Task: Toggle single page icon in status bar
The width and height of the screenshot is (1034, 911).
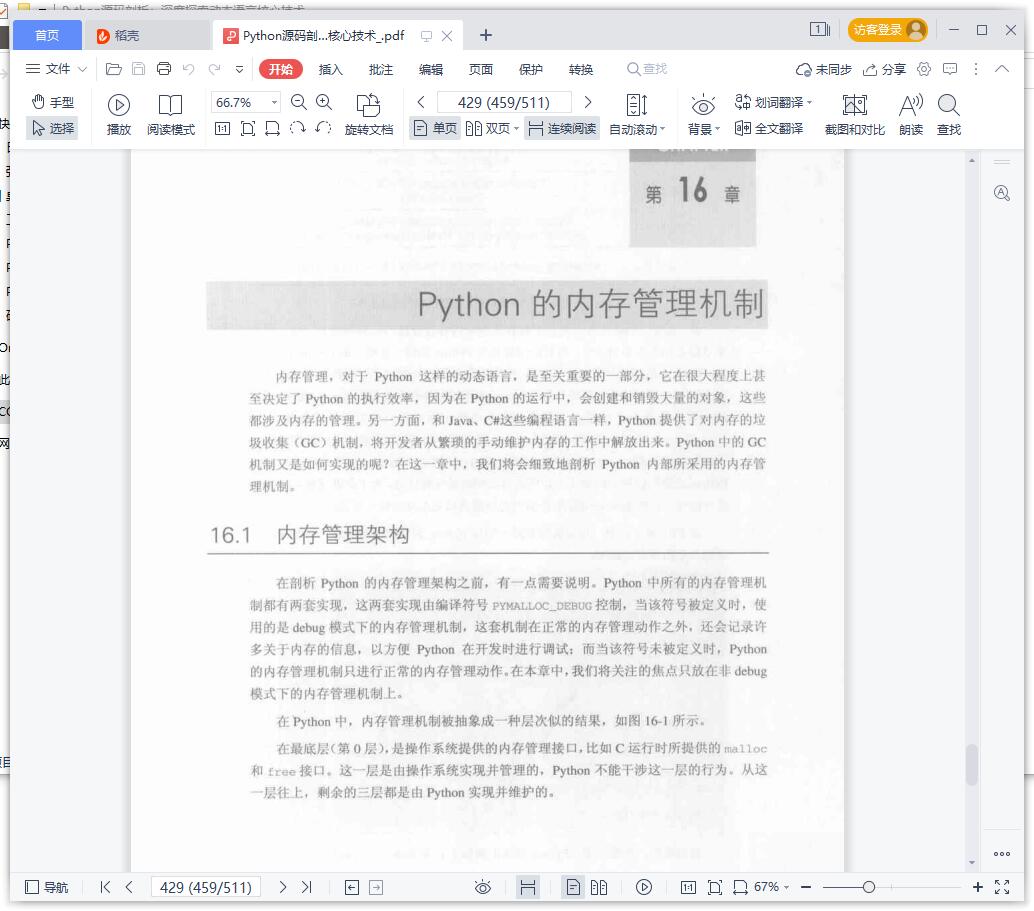Action: pos(574,887)
